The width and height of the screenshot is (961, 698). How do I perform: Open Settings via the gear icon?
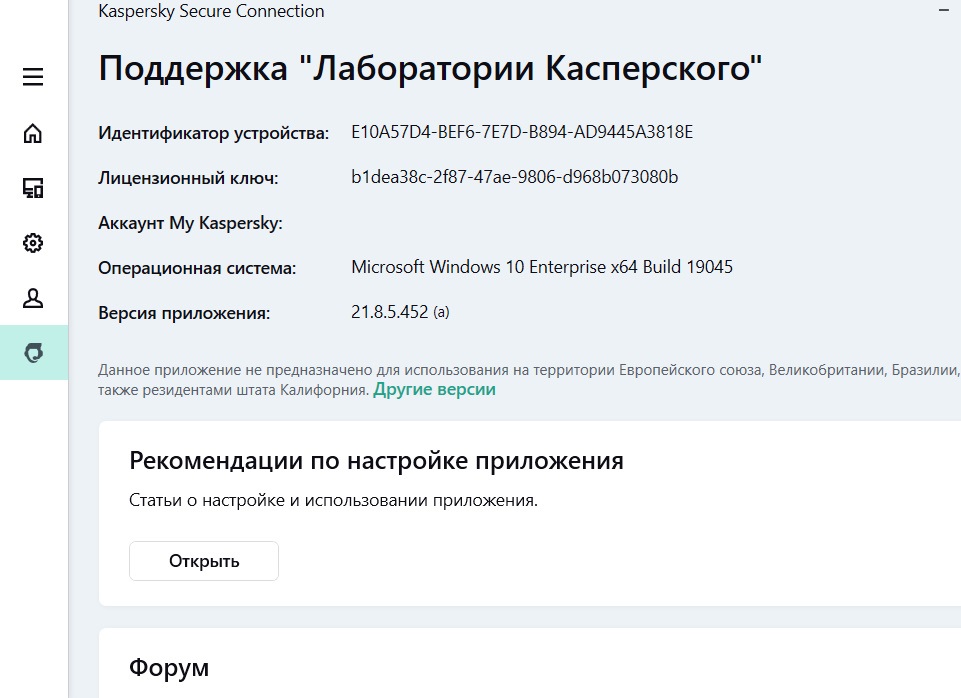click(33, 243)
